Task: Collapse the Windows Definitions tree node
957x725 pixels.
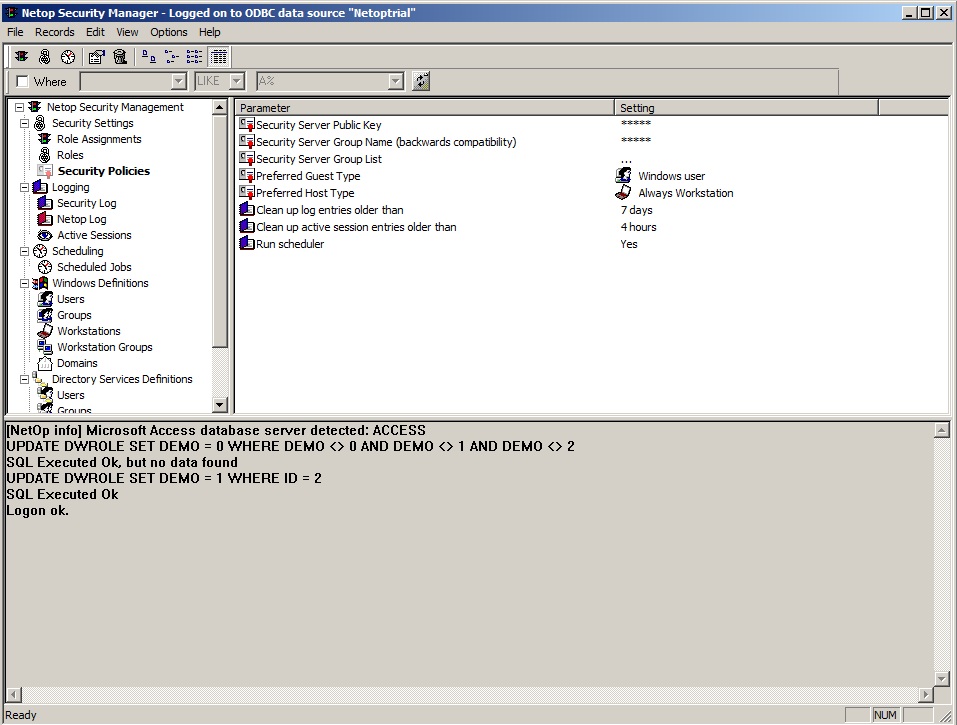Action: coord(24,283)
